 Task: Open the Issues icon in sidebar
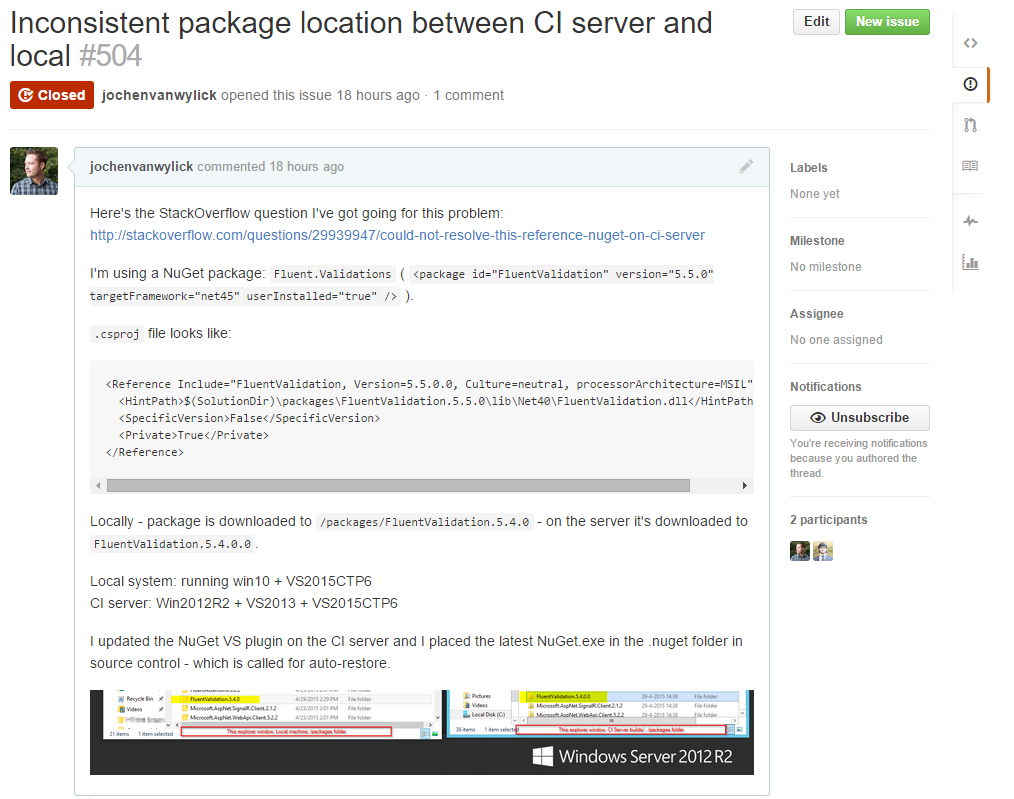pyautogui.click(x=970, y=84)
